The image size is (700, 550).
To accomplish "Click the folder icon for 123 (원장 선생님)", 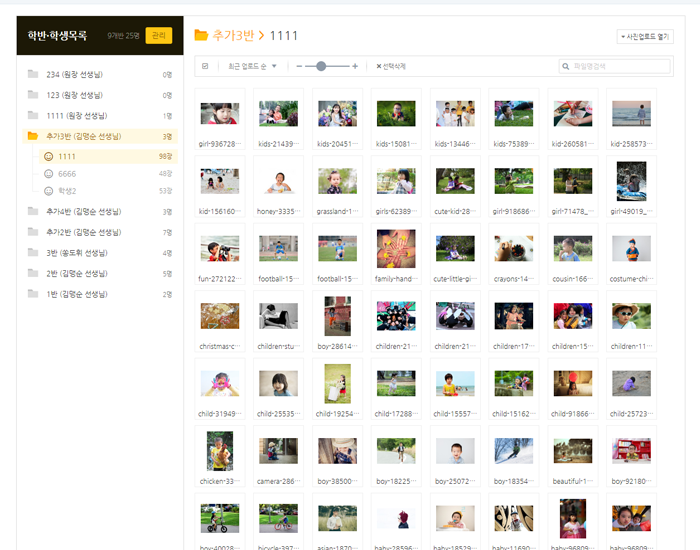I will [x=33, y=95].
